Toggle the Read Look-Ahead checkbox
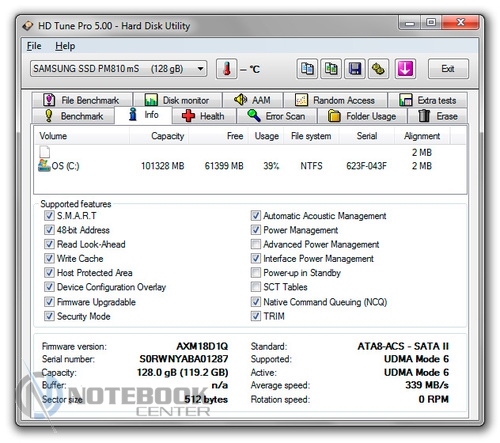This screenshot has width=500, height=443. coord(49,244)
